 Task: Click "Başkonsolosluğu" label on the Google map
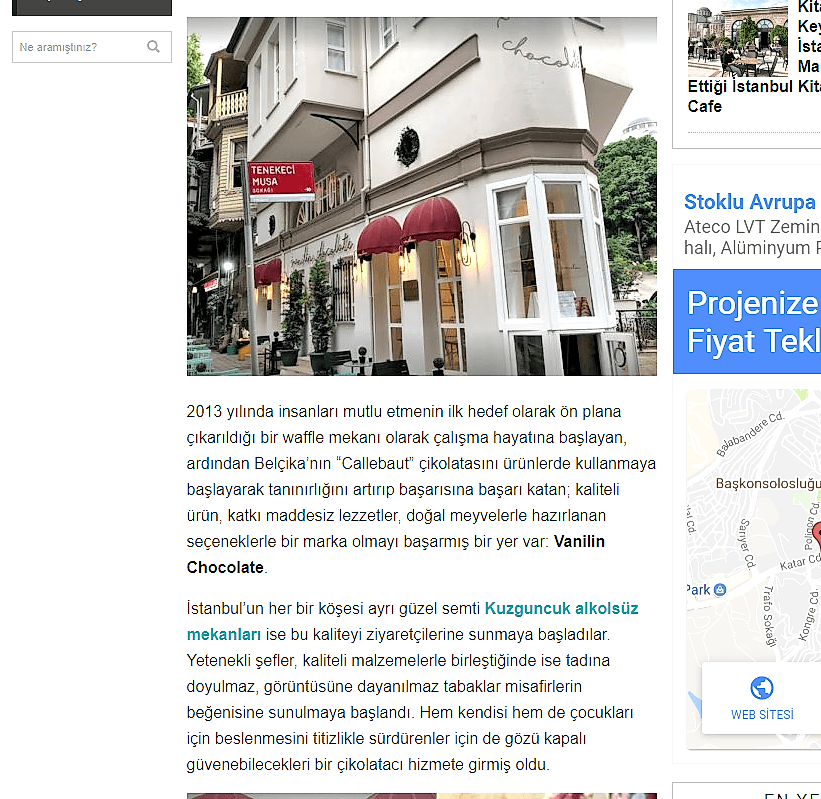770,483
